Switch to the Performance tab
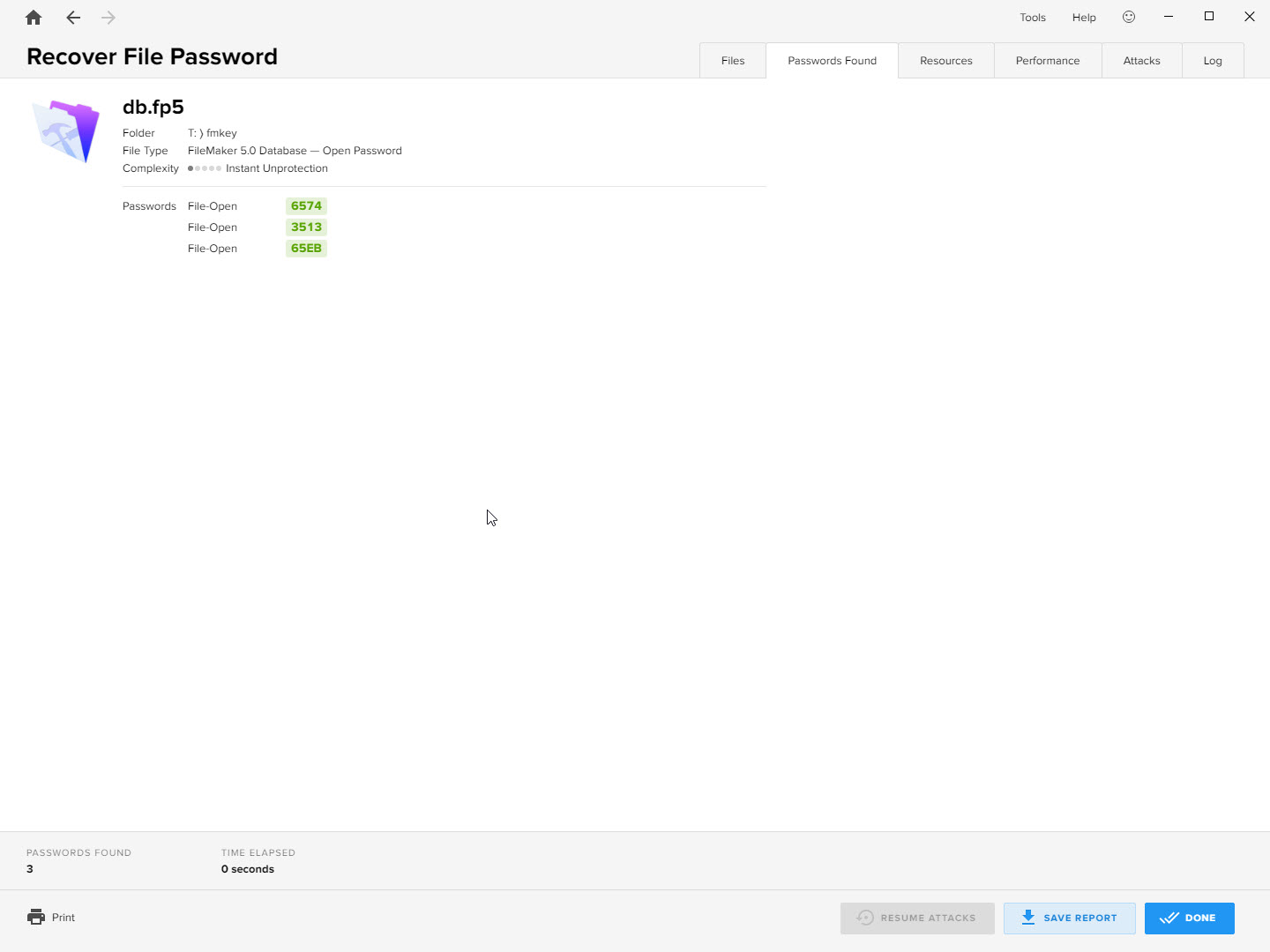Viewport: 1270px width, 952px height. pos(1047,60)
